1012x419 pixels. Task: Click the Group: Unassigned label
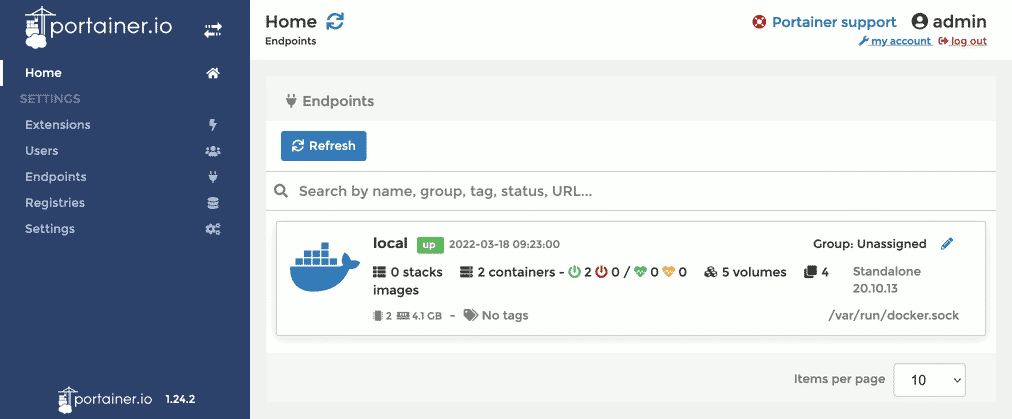click(869, 243)
